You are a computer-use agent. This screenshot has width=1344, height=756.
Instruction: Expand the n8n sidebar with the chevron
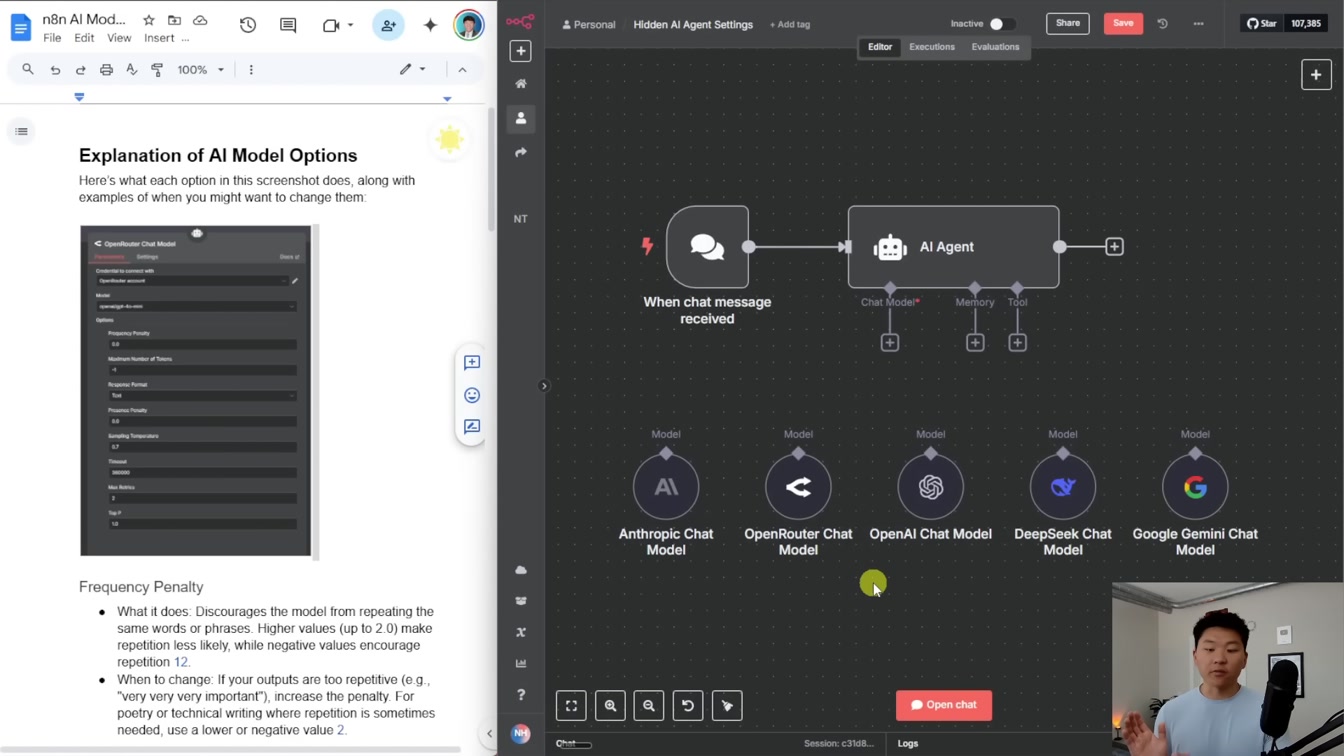tap(544, 386)
